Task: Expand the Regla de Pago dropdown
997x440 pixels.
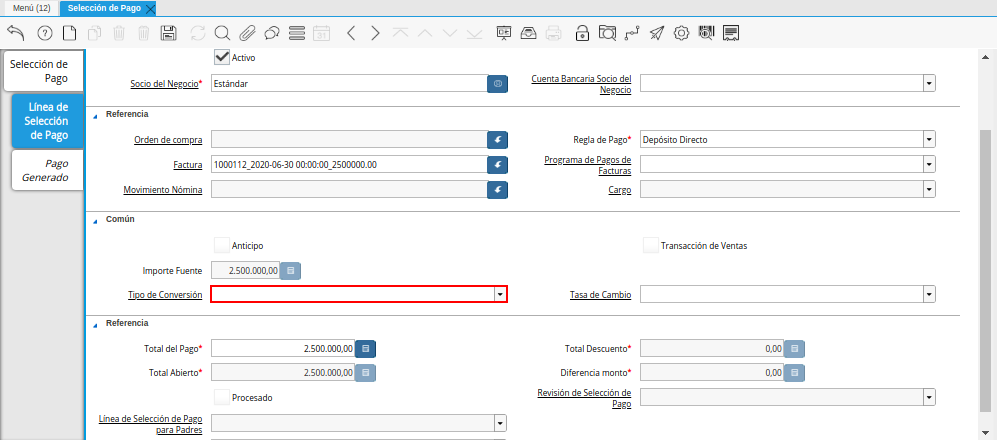Action: [929, 140]
